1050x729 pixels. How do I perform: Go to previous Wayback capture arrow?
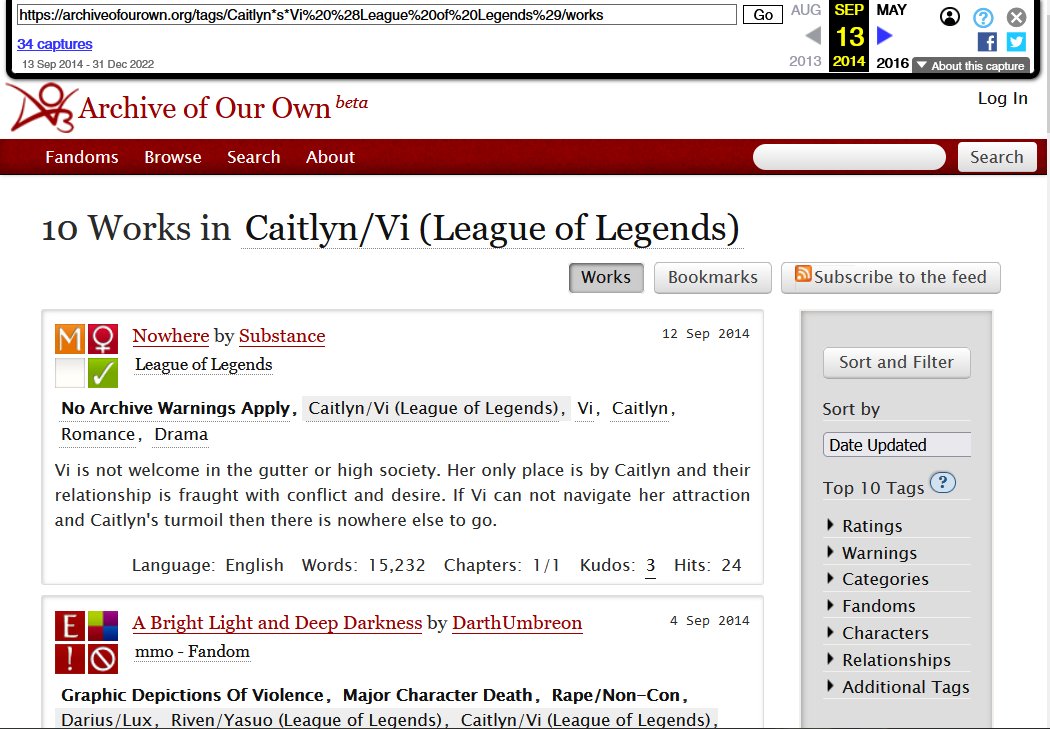pos(813,35)
